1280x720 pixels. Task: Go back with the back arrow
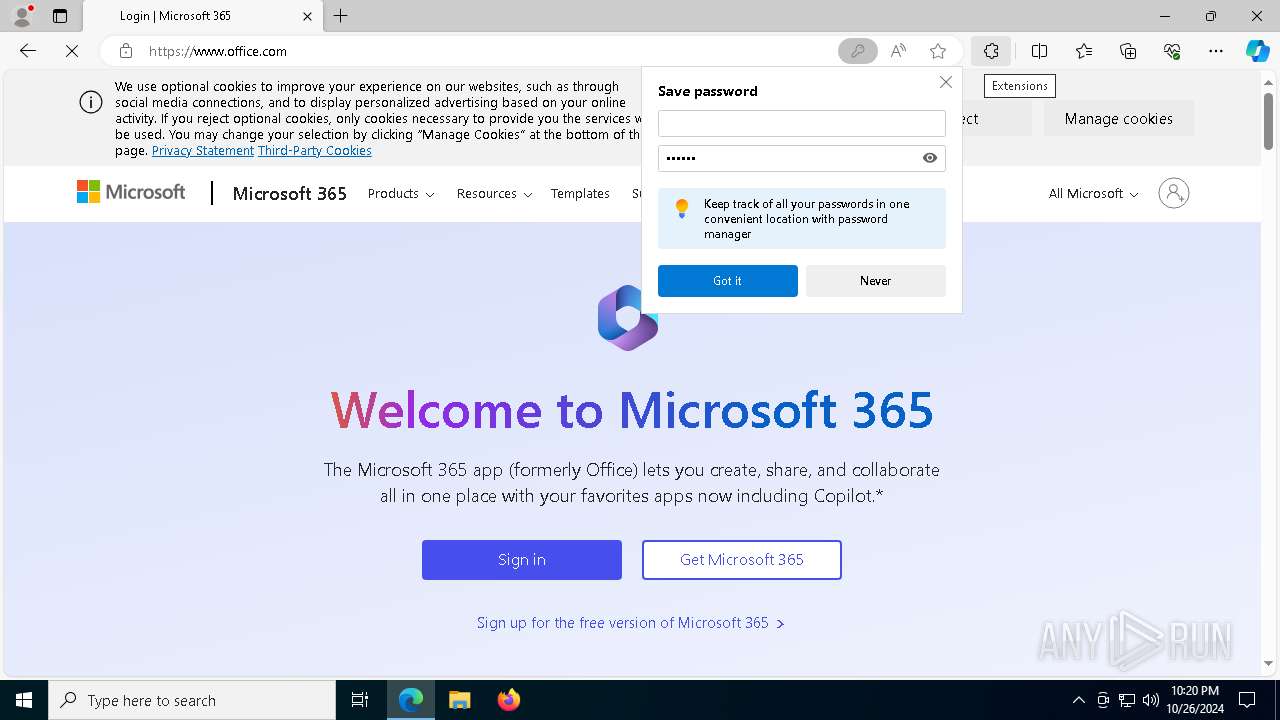tap(28, 51)
